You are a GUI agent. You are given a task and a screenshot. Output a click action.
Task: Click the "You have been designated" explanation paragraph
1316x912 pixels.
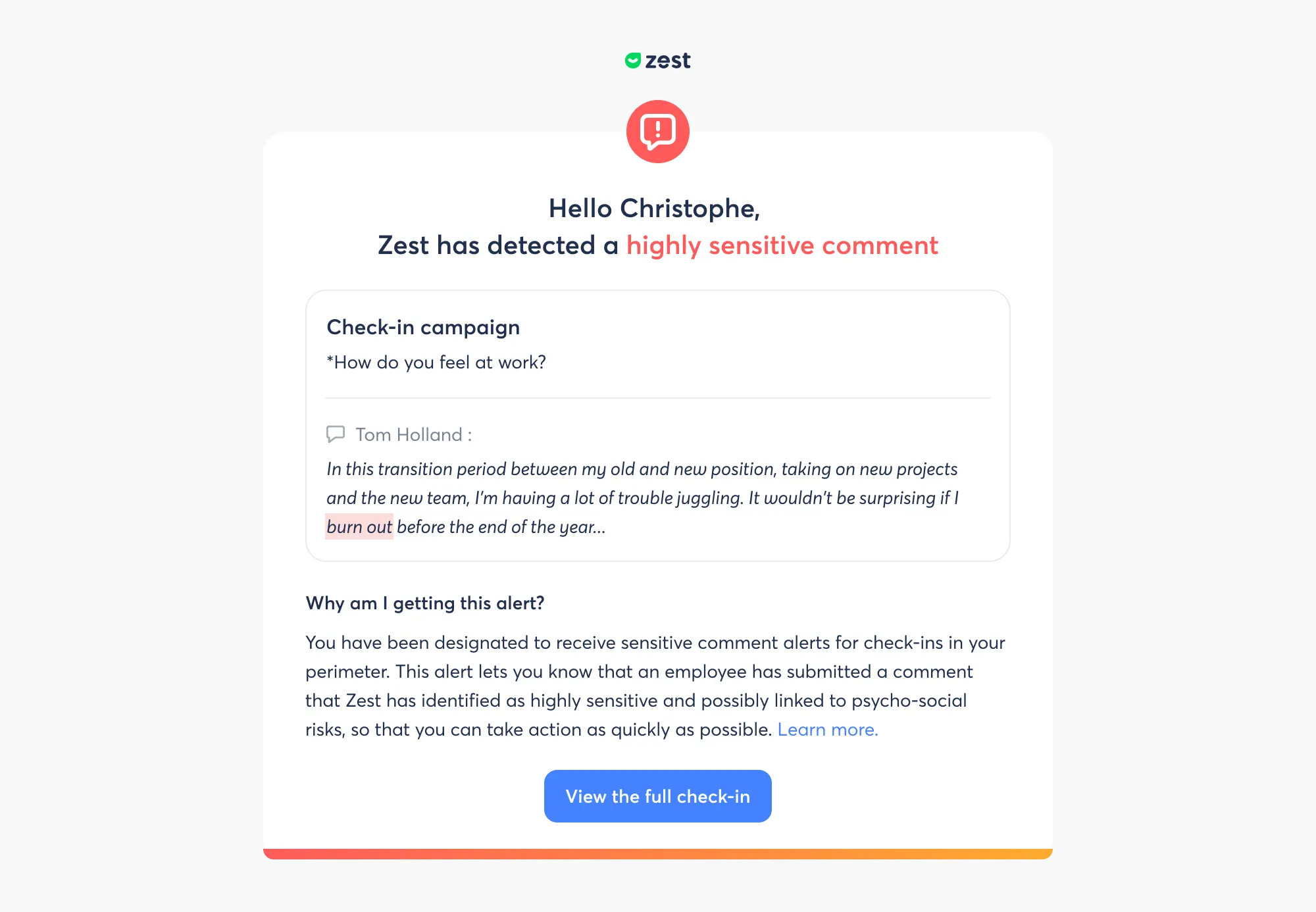click(655, 671)
